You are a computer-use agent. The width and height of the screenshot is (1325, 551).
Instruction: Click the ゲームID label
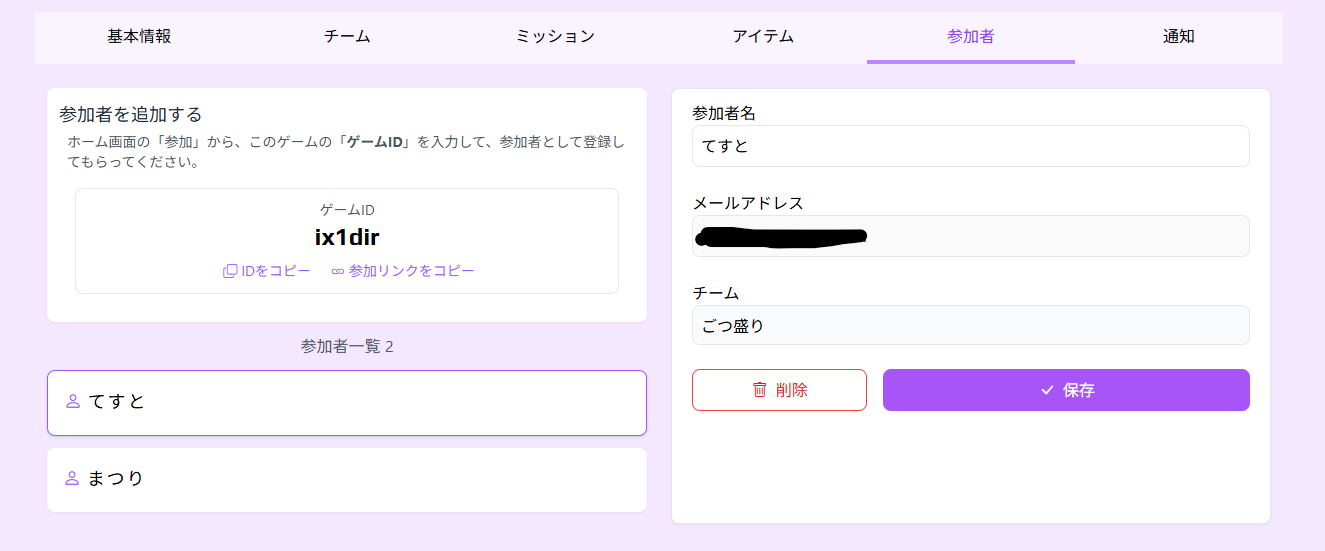click(347, 210)
